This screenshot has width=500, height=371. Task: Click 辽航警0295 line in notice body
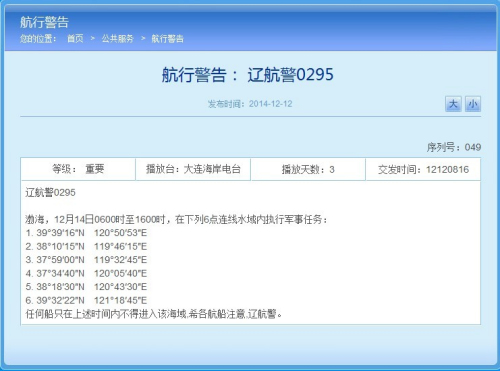click(50, 192)
